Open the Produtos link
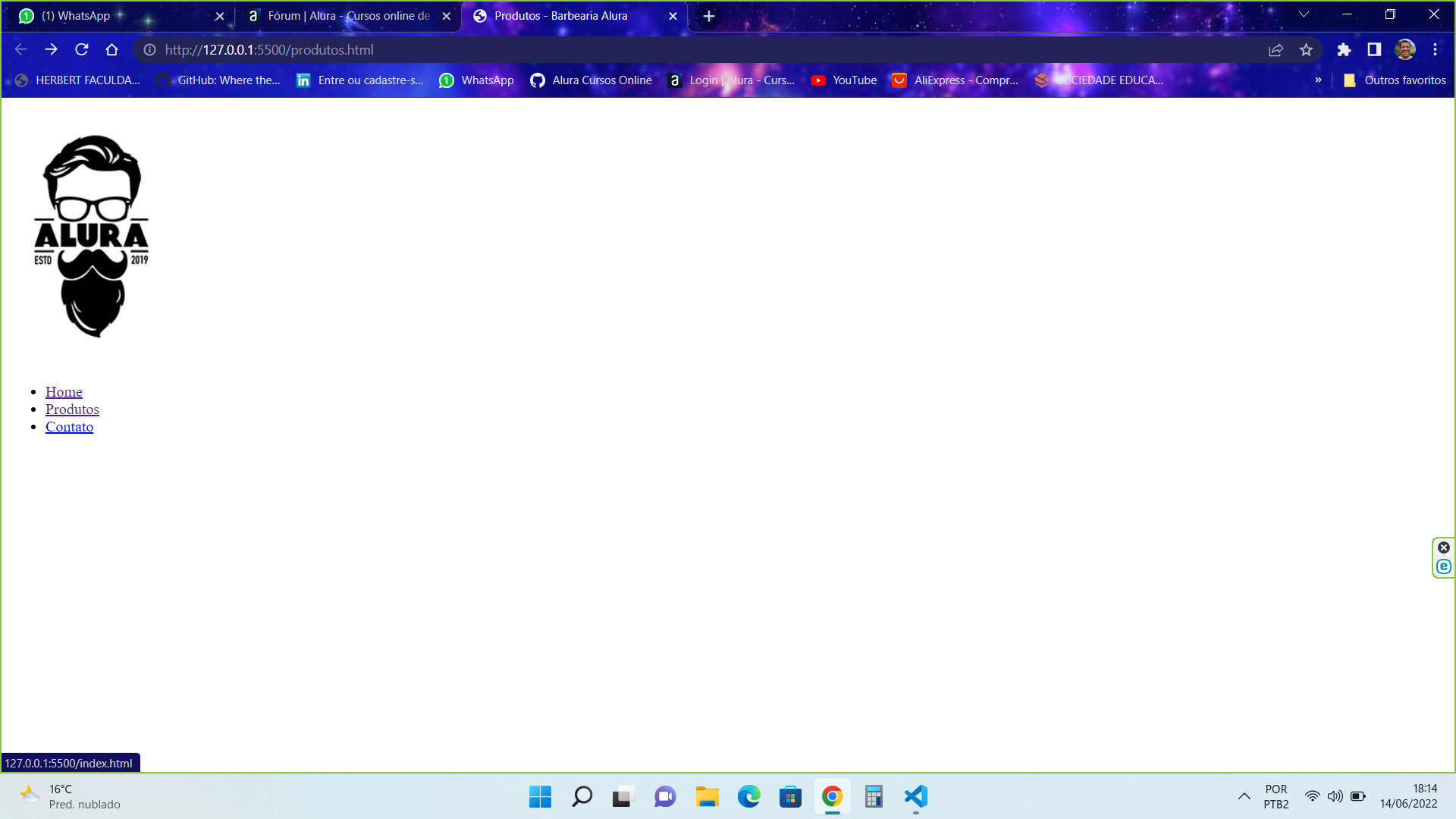The height and width of the screenshot is (819, 1456). point(72,409)
